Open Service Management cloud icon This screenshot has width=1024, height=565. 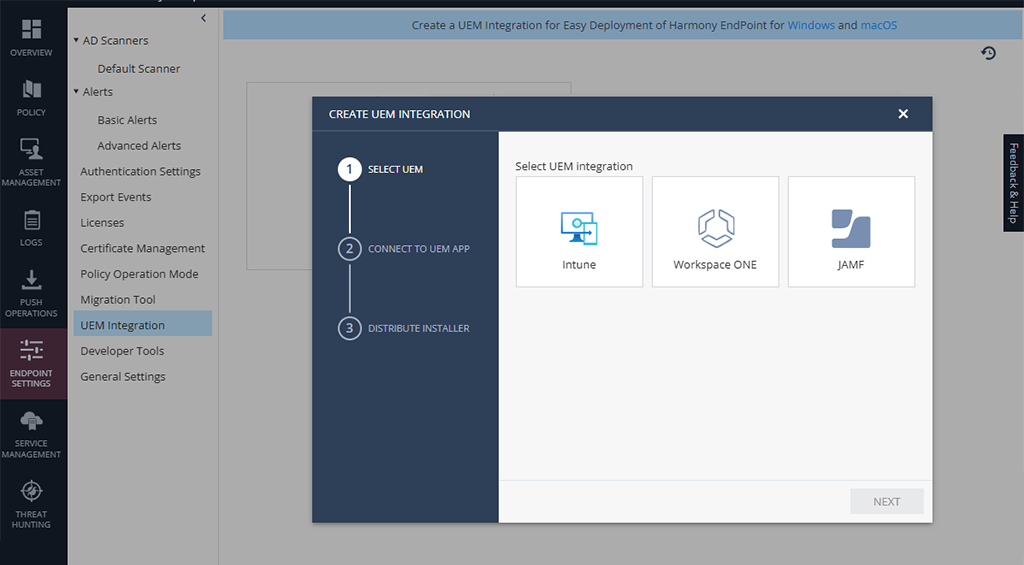pyautogui.click(x=31, y=421)
